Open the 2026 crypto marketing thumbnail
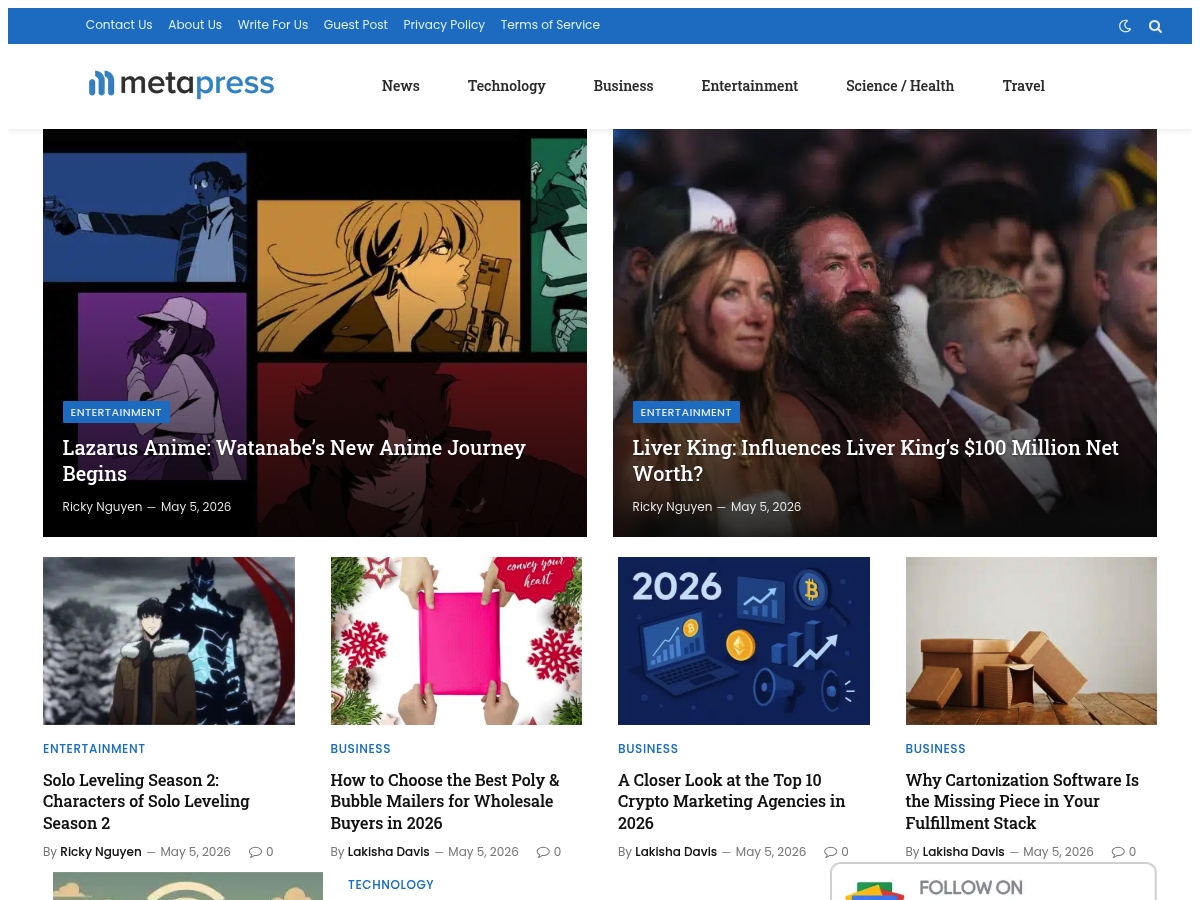1200x900 pixels. [744, 641]
